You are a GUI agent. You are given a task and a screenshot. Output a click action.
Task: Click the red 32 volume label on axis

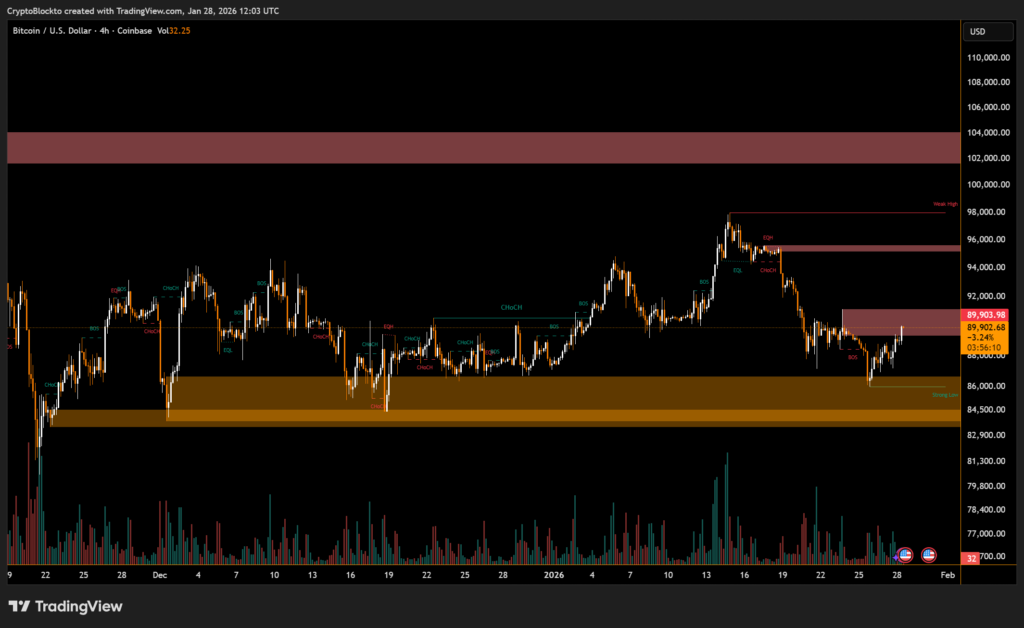[x=972, y=558]
